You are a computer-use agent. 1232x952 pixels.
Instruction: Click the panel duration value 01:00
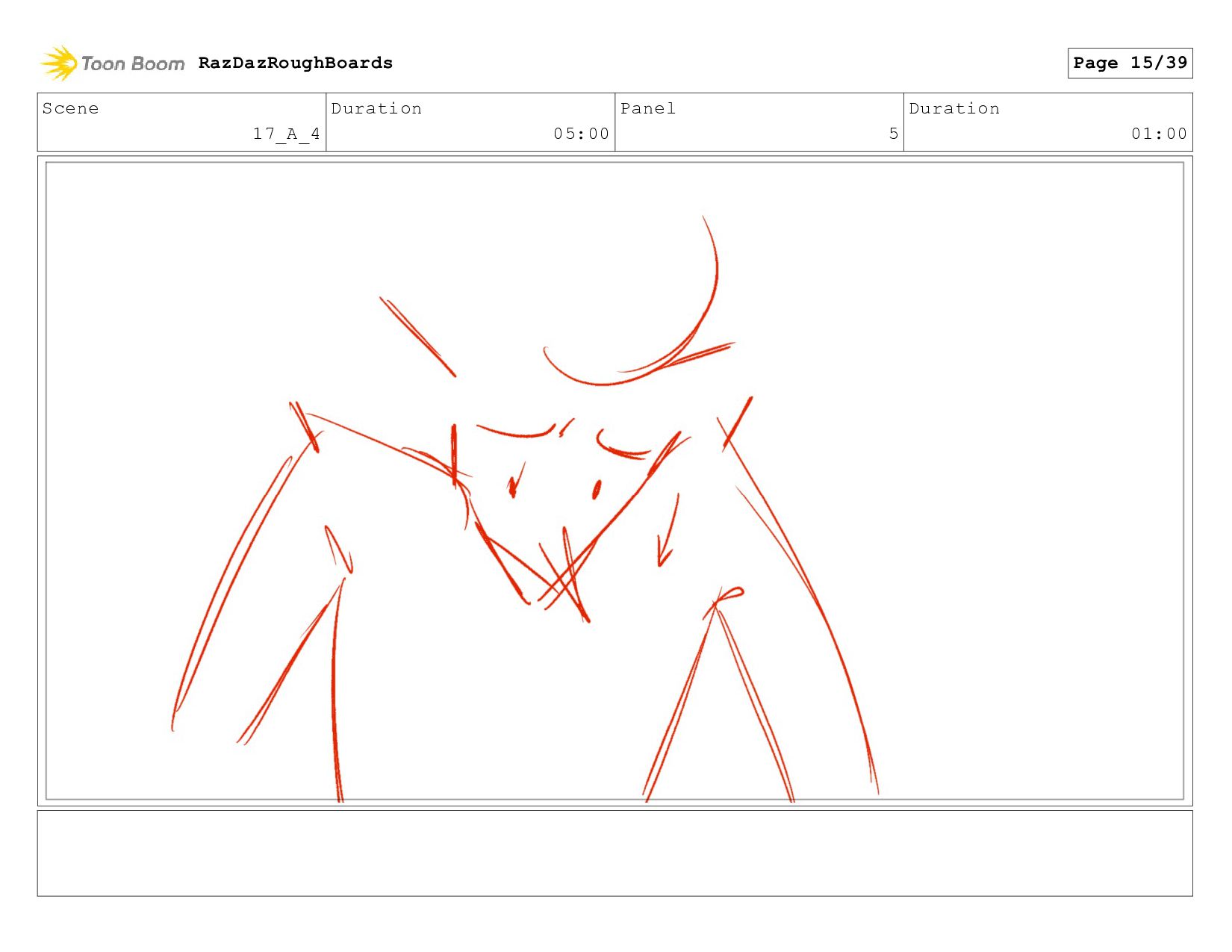(1159, 134)
